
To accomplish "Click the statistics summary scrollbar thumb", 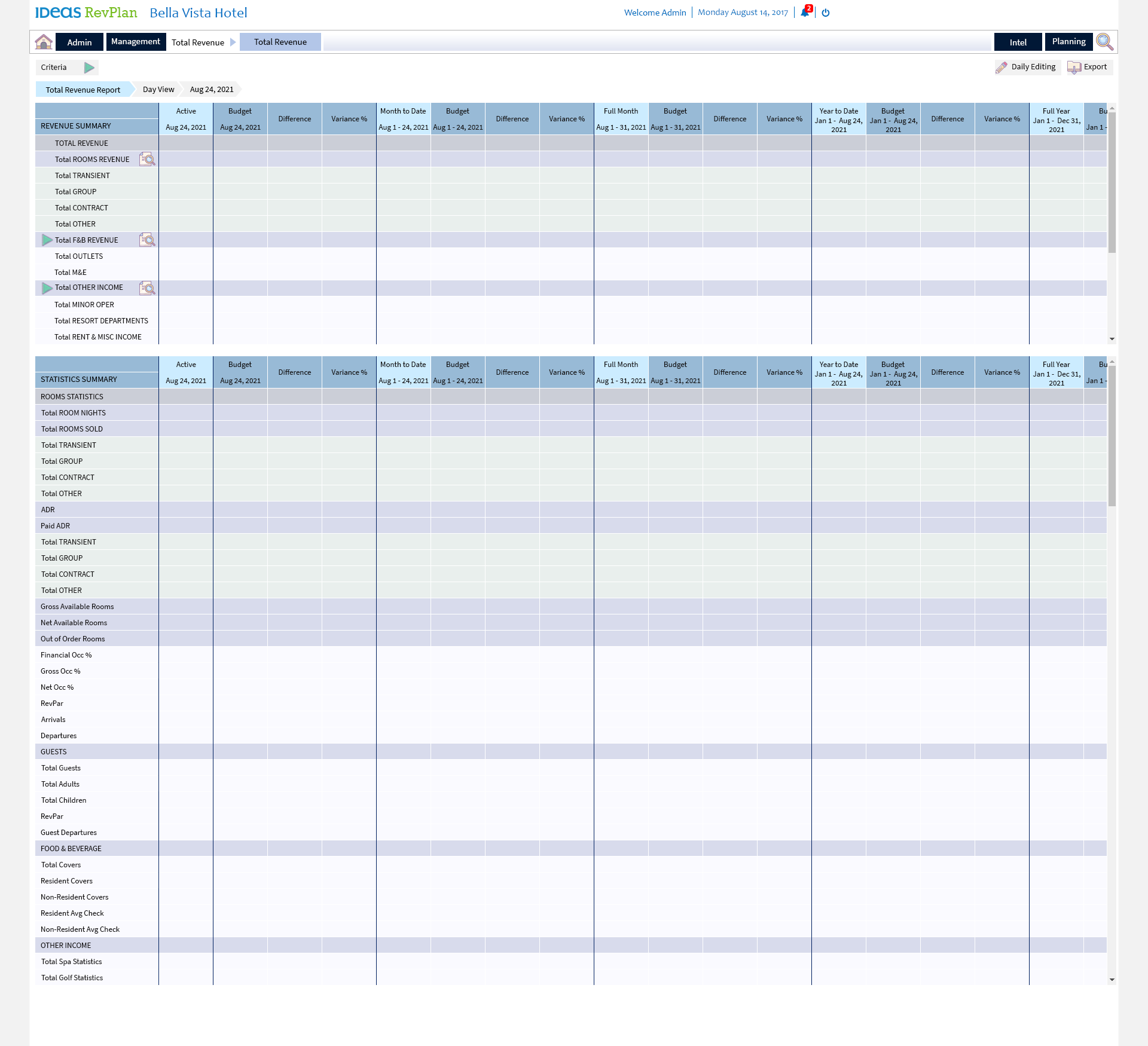I will [x=1112, y=436].
